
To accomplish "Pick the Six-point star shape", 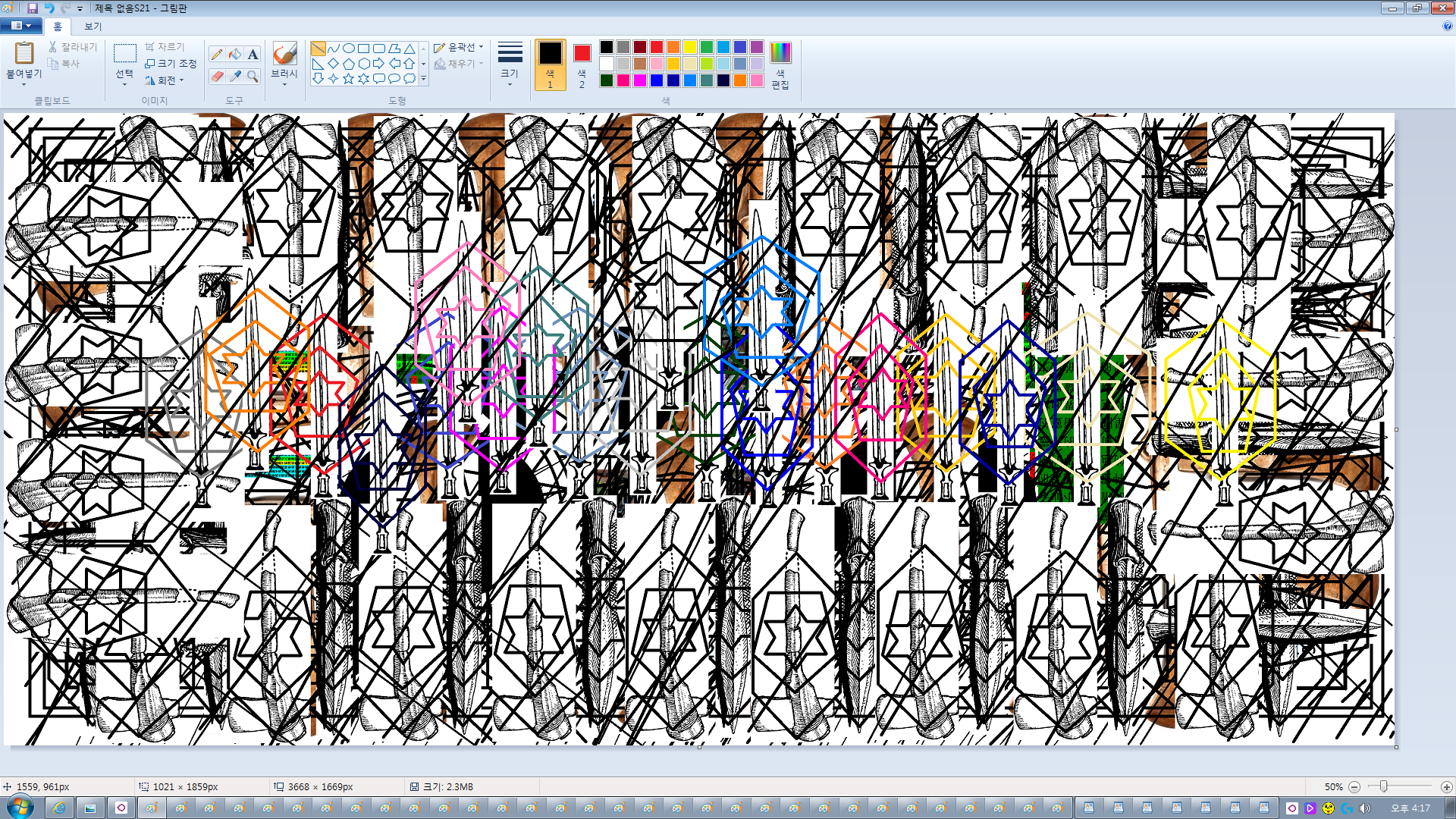I will coord(364,79).
